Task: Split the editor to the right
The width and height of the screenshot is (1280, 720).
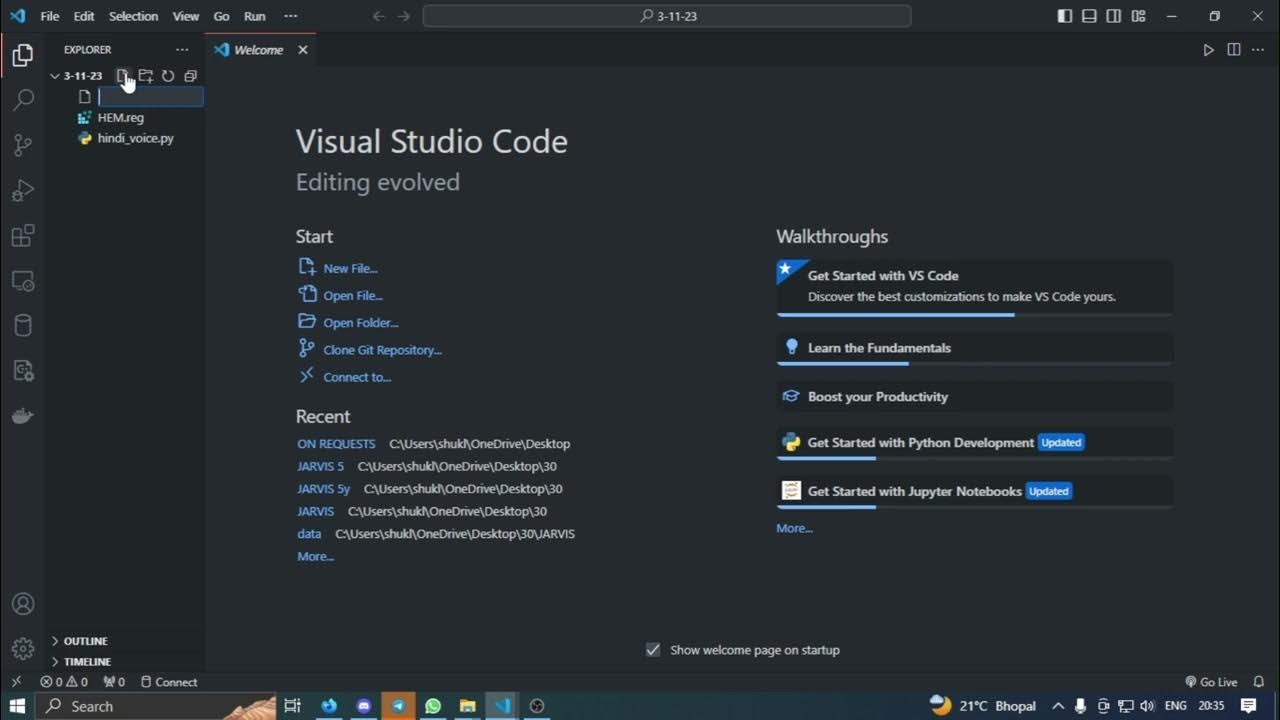Action: click(1234, 49)
